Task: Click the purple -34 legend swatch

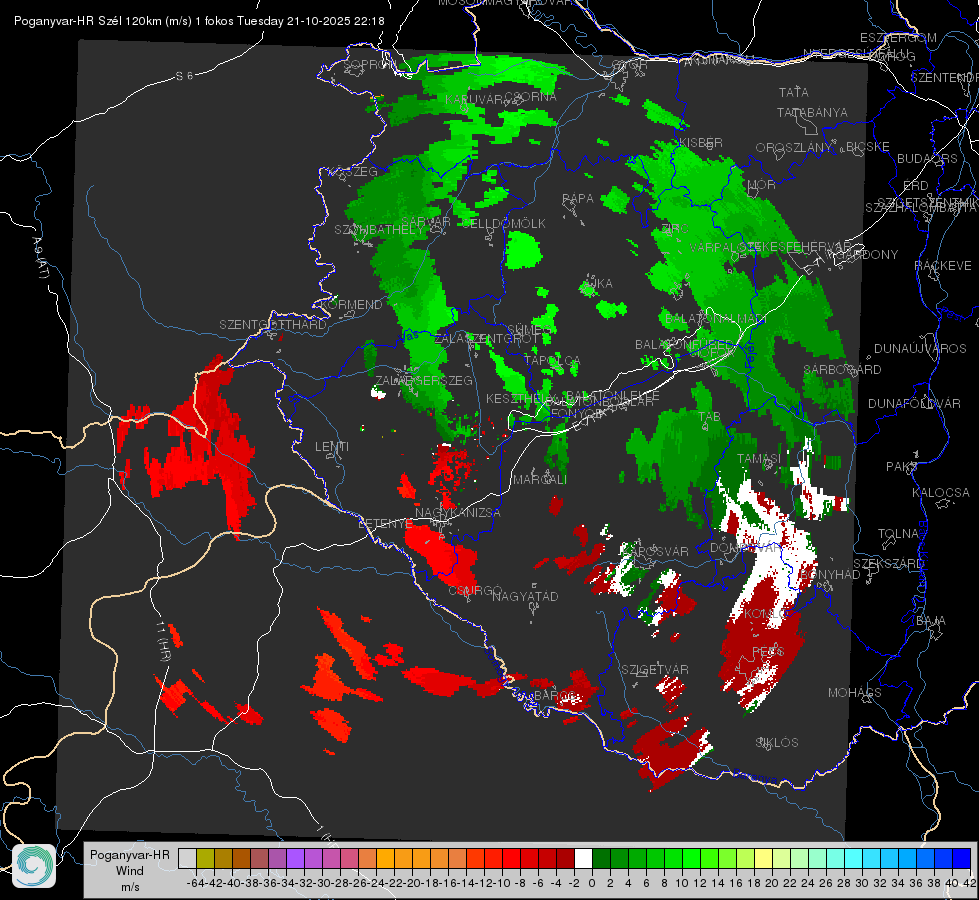Action: tap(295, 858)
